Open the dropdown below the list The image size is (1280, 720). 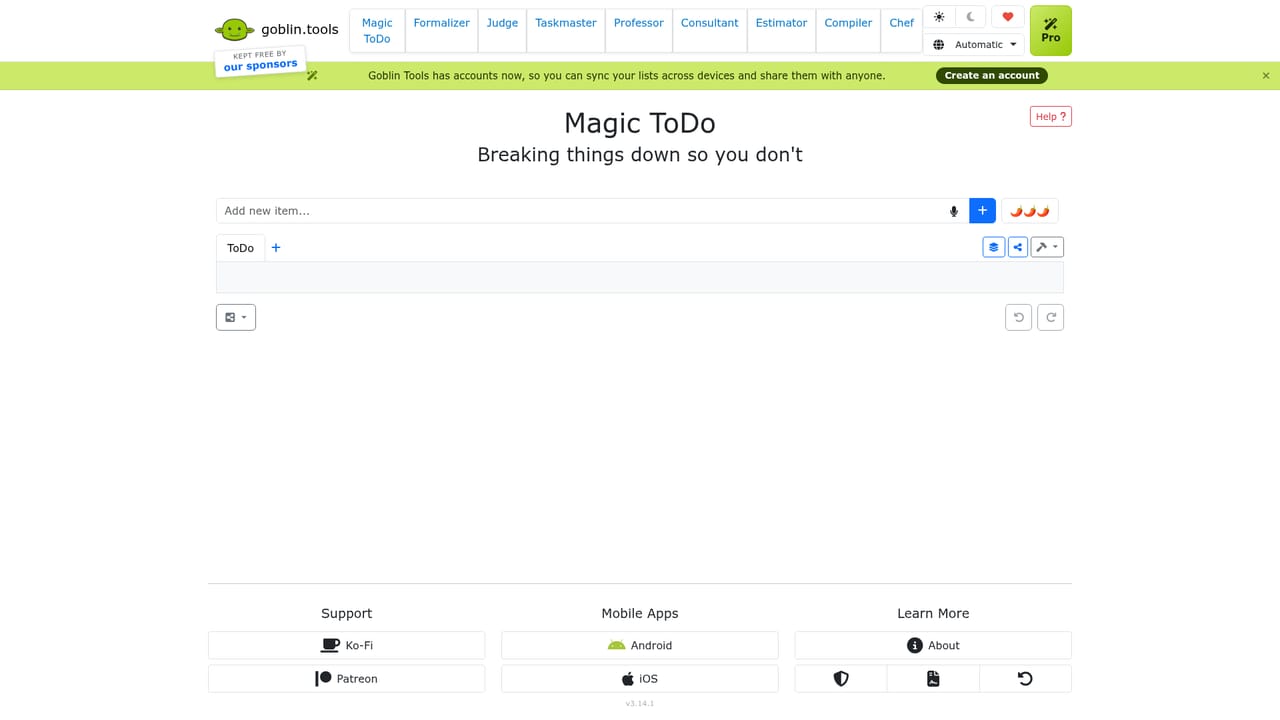(x=236, y=317)
